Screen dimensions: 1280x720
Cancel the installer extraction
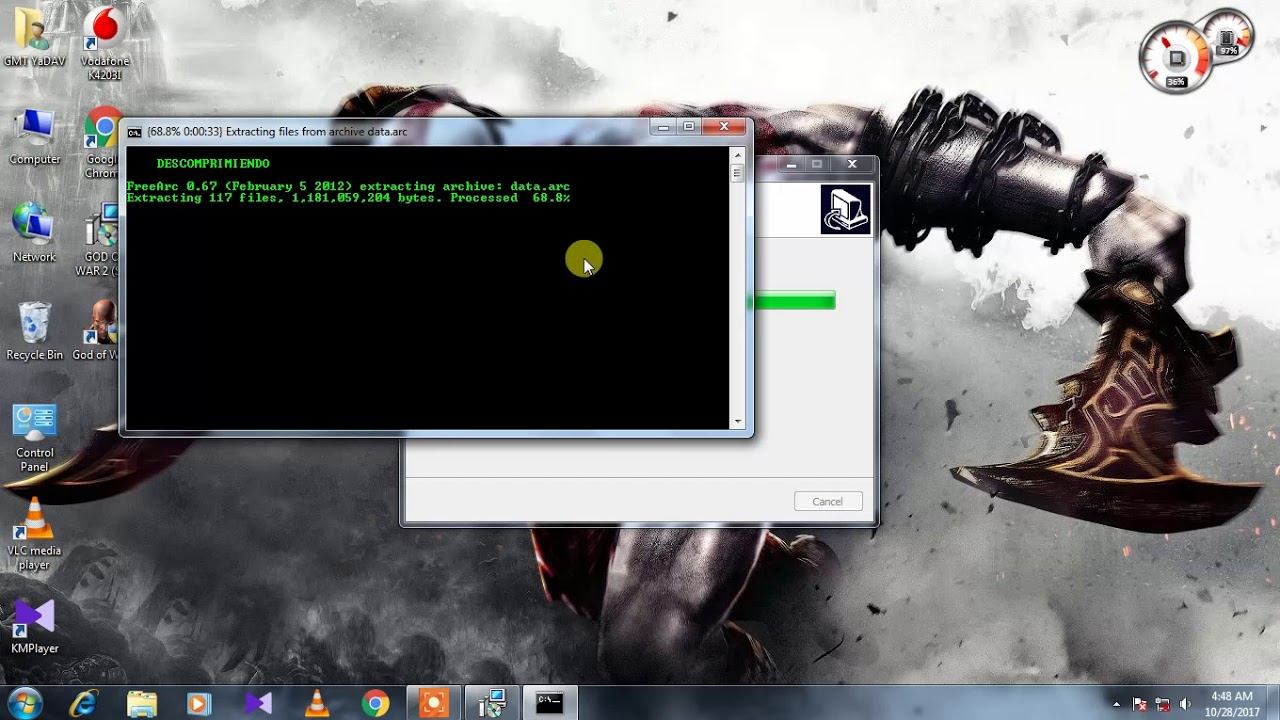coord(828,501)
